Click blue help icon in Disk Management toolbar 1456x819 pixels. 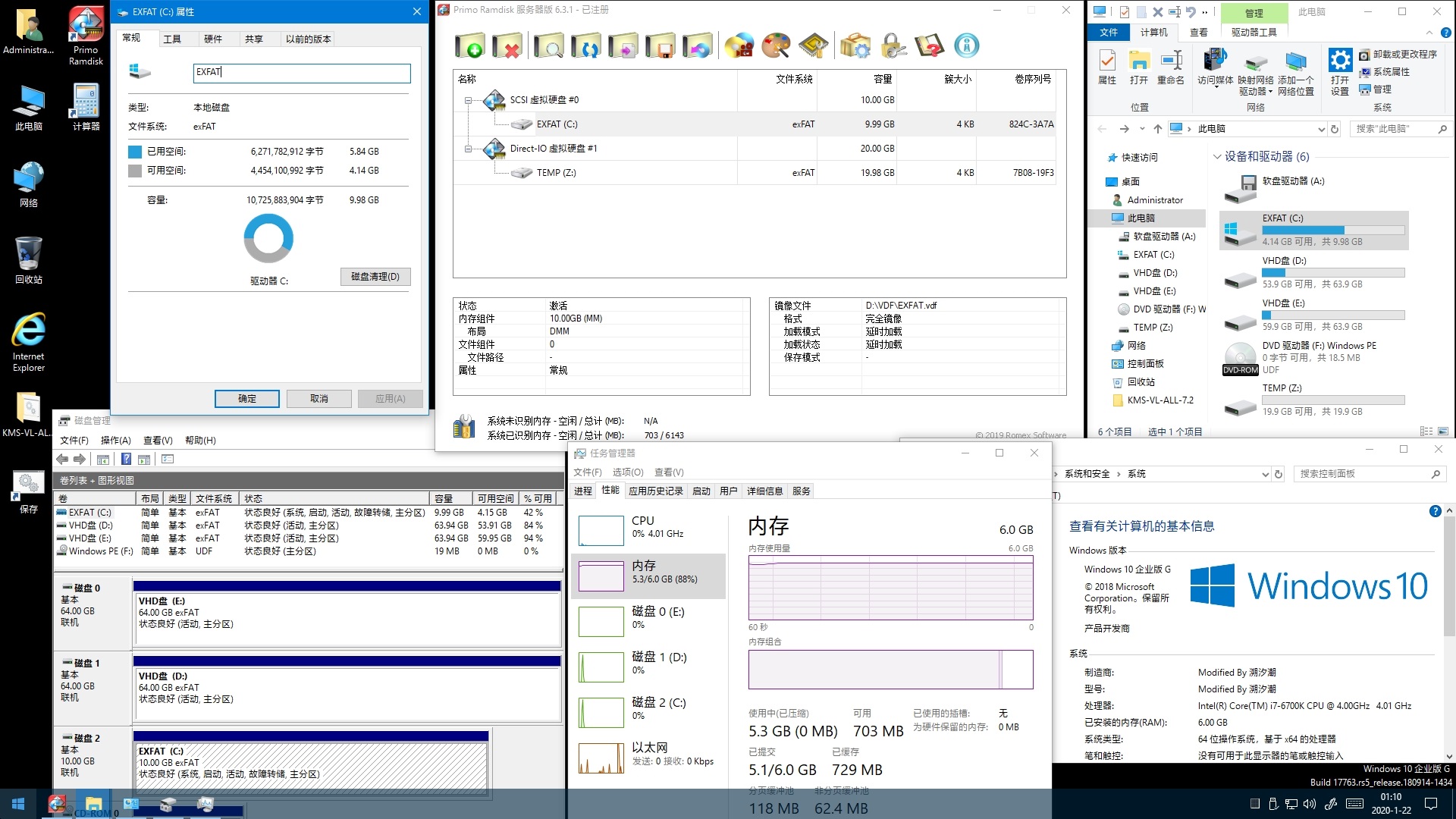[x=126, y=459]
